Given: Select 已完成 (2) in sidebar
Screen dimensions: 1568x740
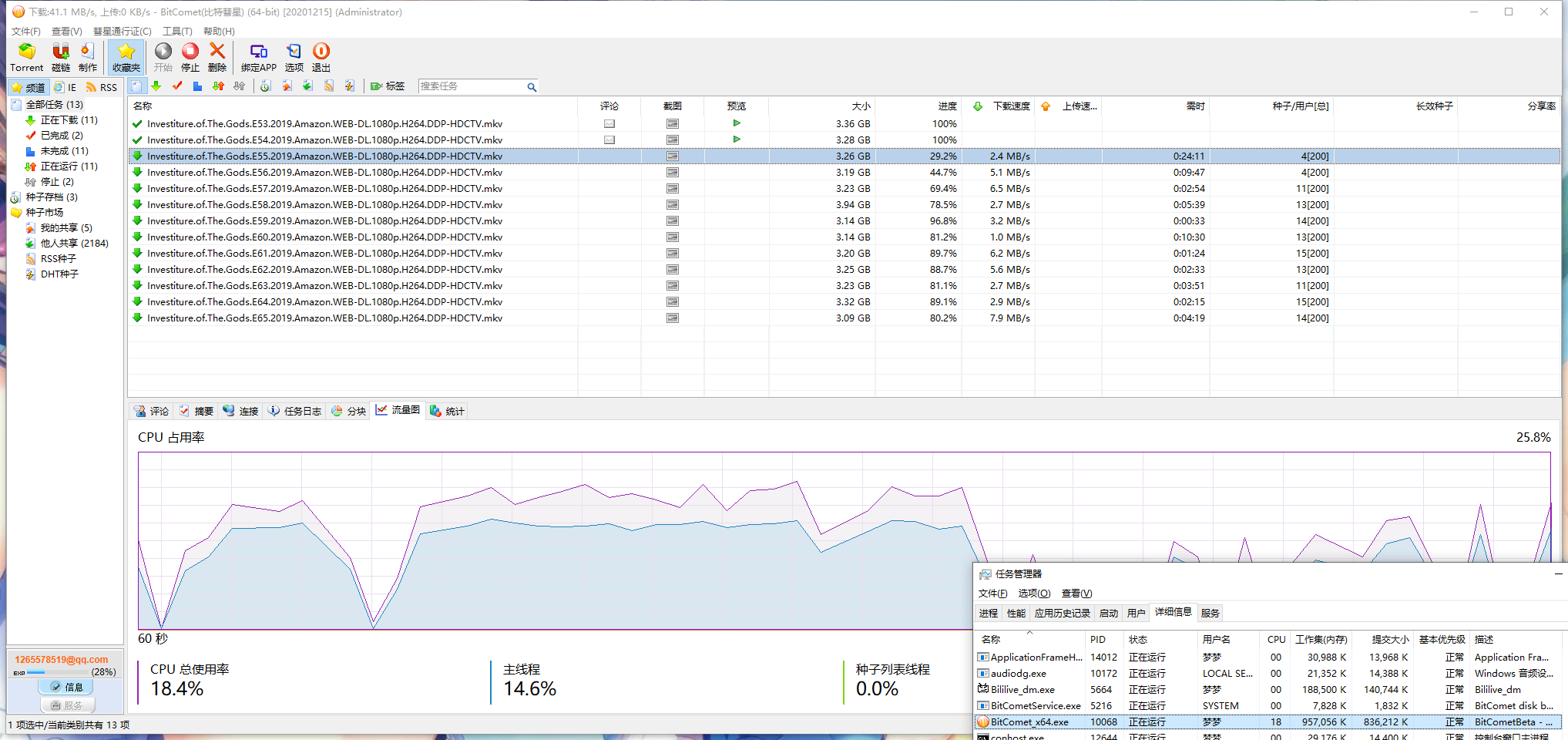Looking at the screenshot, I should click(62, 135).
